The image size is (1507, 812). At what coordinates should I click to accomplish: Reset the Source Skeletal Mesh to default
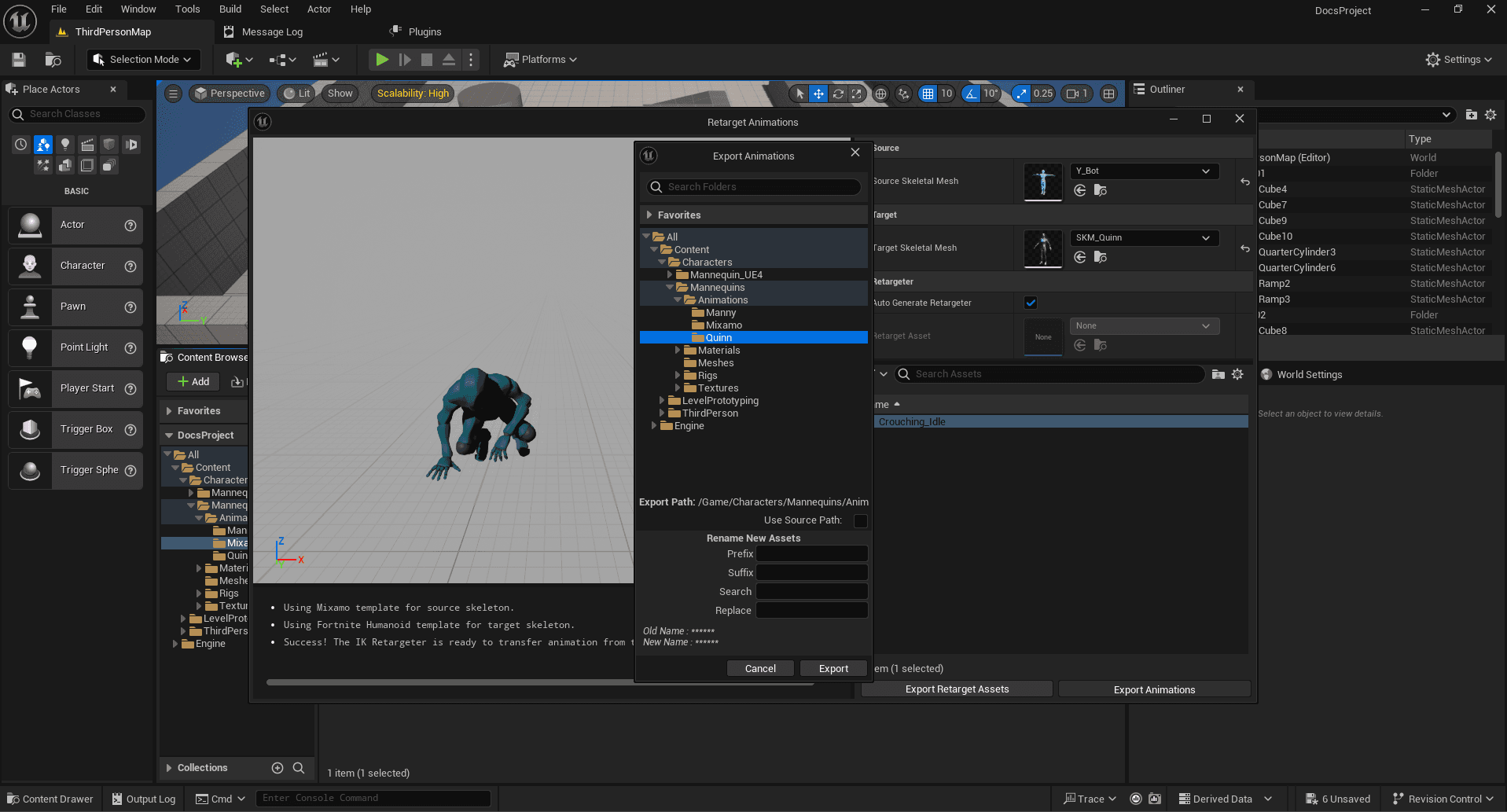[x=1245, y=182]
